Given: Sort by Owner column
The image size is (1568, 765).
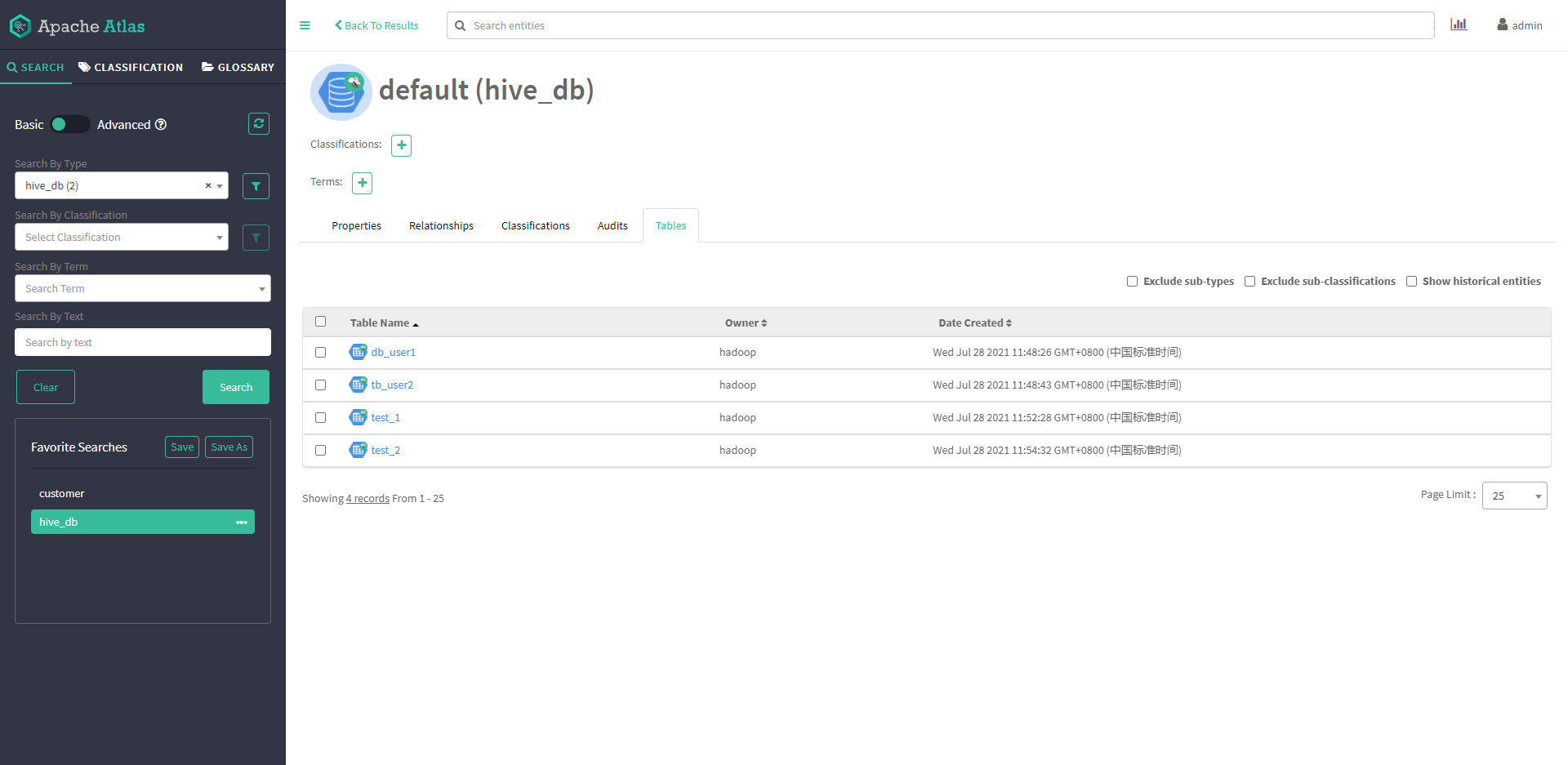Looking at the screenshot, I should pyautogui.click(x=746, y=323).
